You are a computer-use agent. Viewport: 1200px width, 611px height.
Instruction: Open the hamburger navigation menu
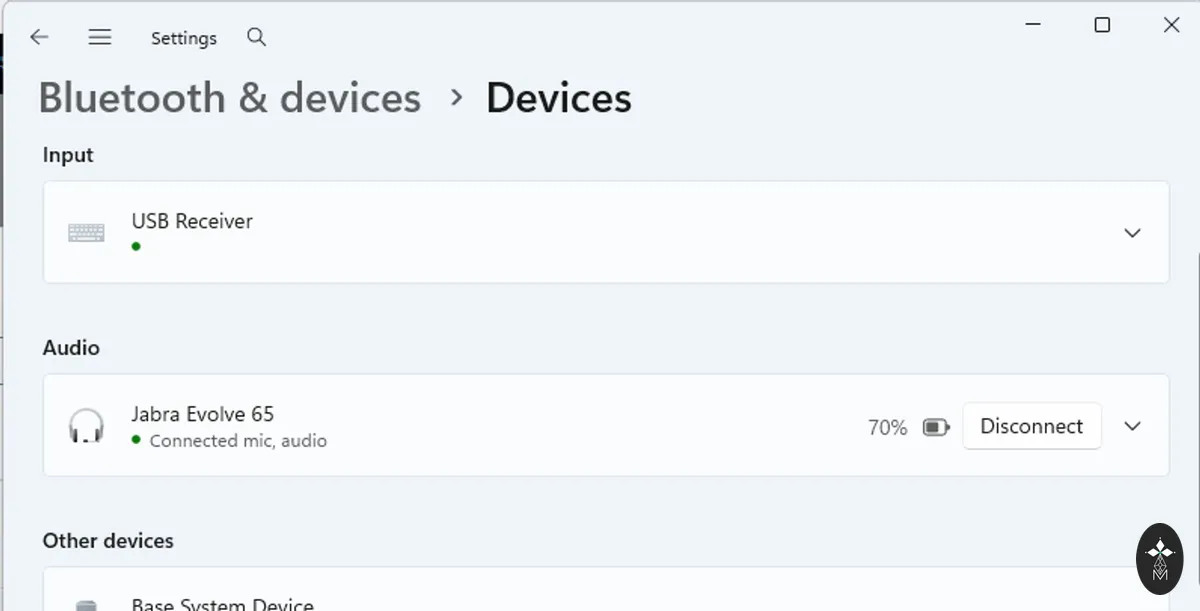coord(99,37)
